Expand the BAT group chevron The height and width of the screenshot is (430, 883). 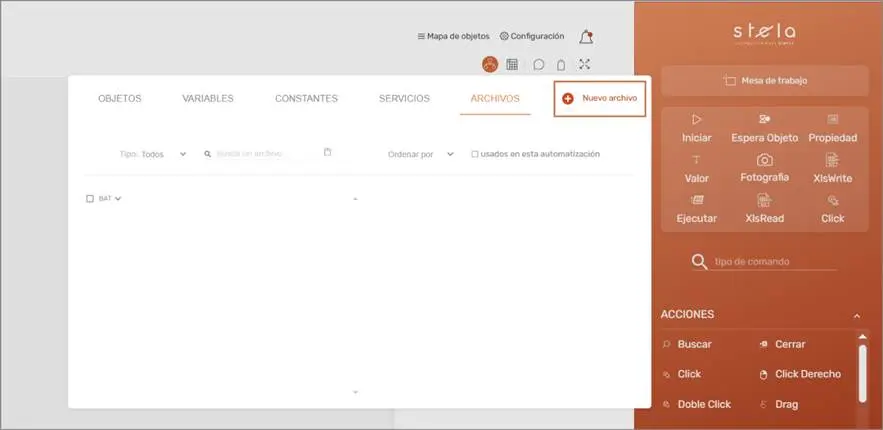(x=118, y=199)
